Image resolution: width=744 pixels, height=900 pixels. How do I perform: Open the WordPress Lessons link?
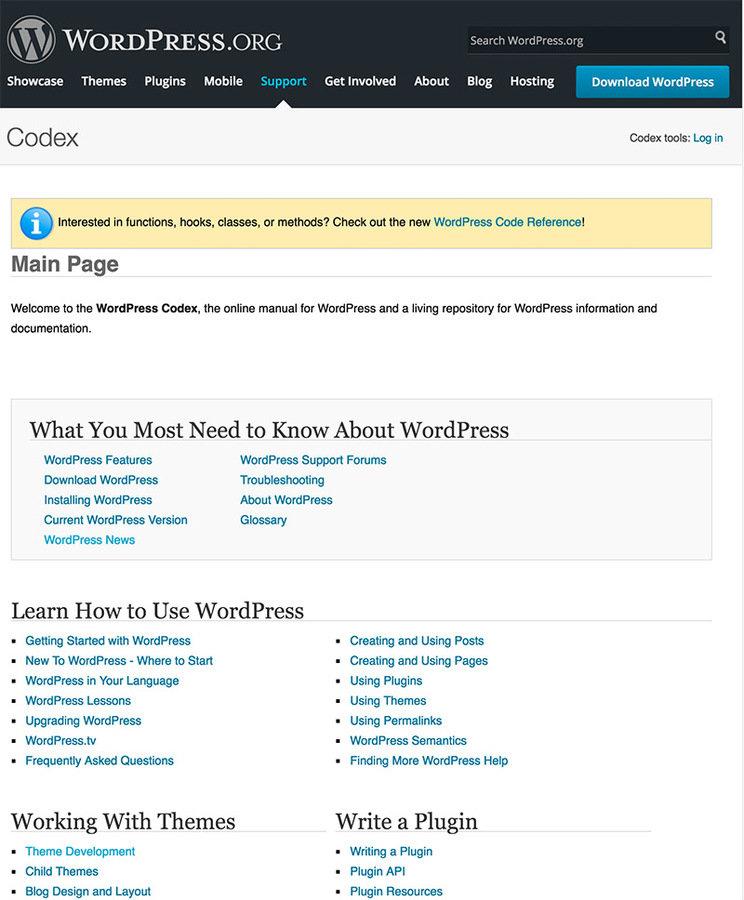click(78, 701)
